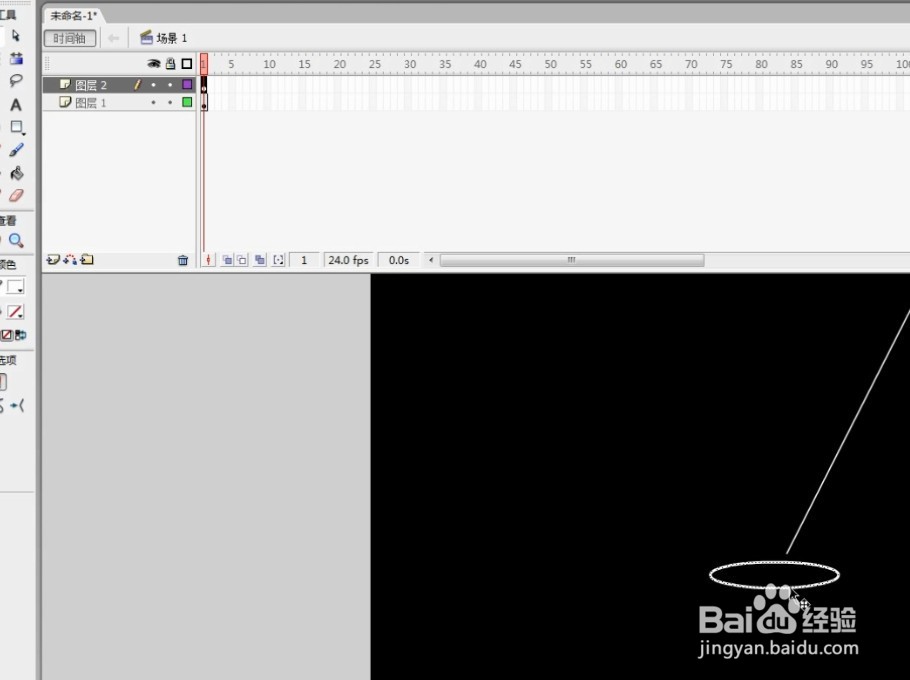910x680 pixels.
Task: Select the ellipse shape on stage
Action: pos(774,574)
